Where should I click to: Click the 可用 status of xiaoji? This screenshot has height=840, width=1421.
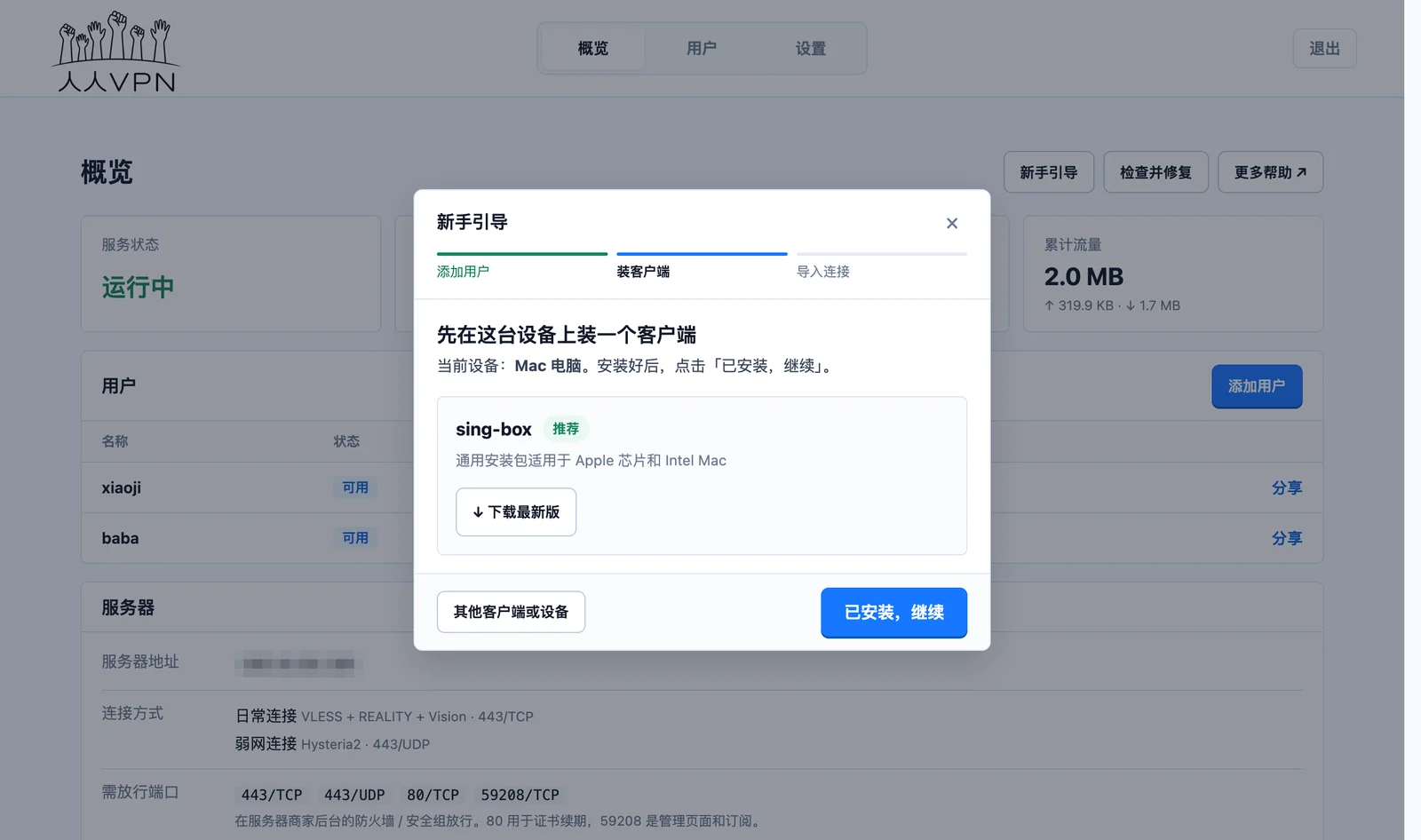(x=355, y=487)
